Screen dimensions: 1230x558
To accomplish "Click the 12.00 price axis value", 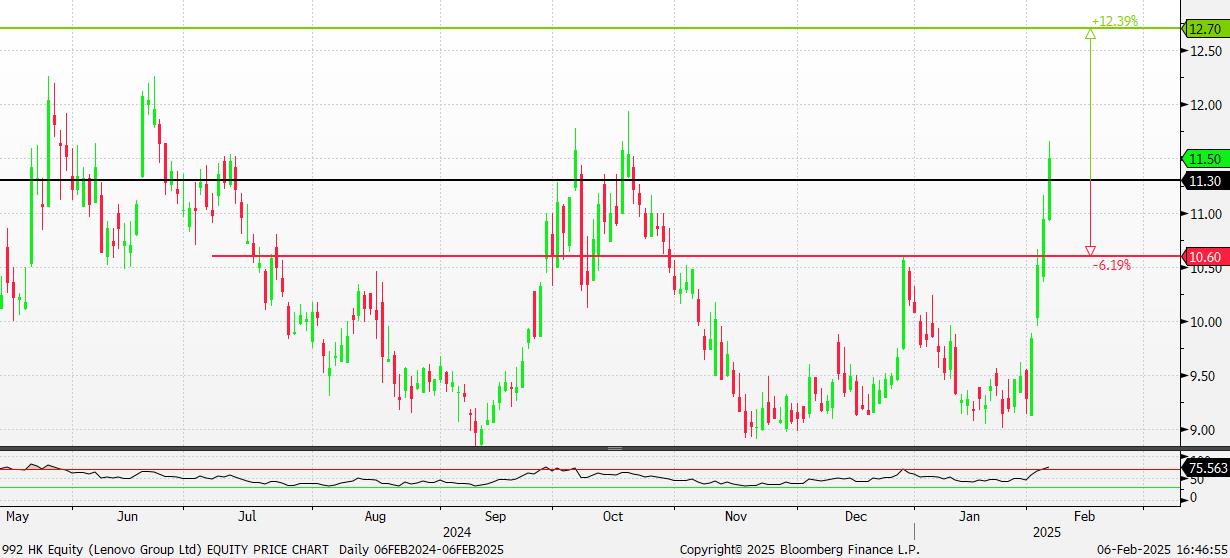I will click(1206, 105).
